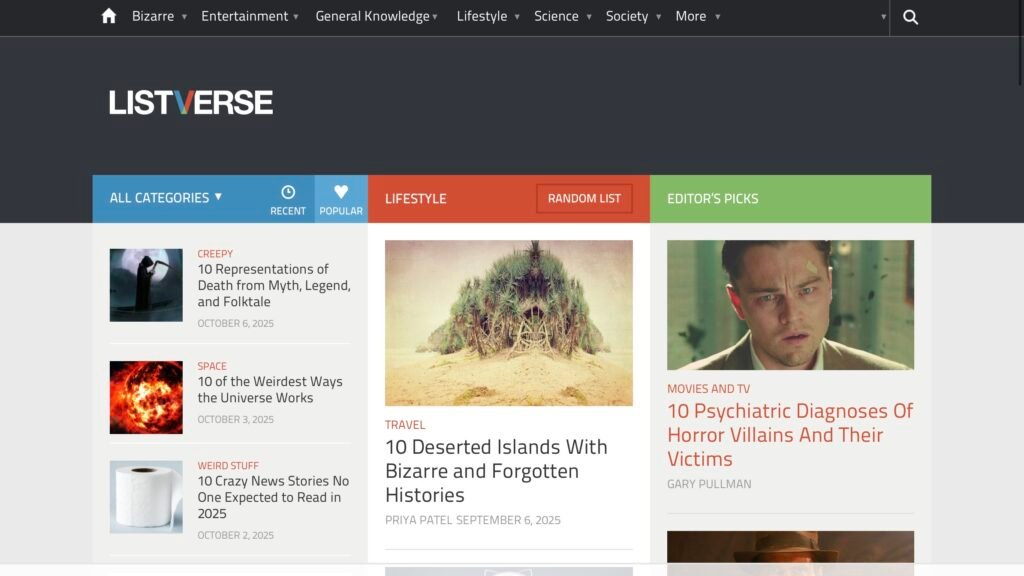Expand the Bizarre menu
Viewport: 1024px width, 576px height.
point(159,16)
